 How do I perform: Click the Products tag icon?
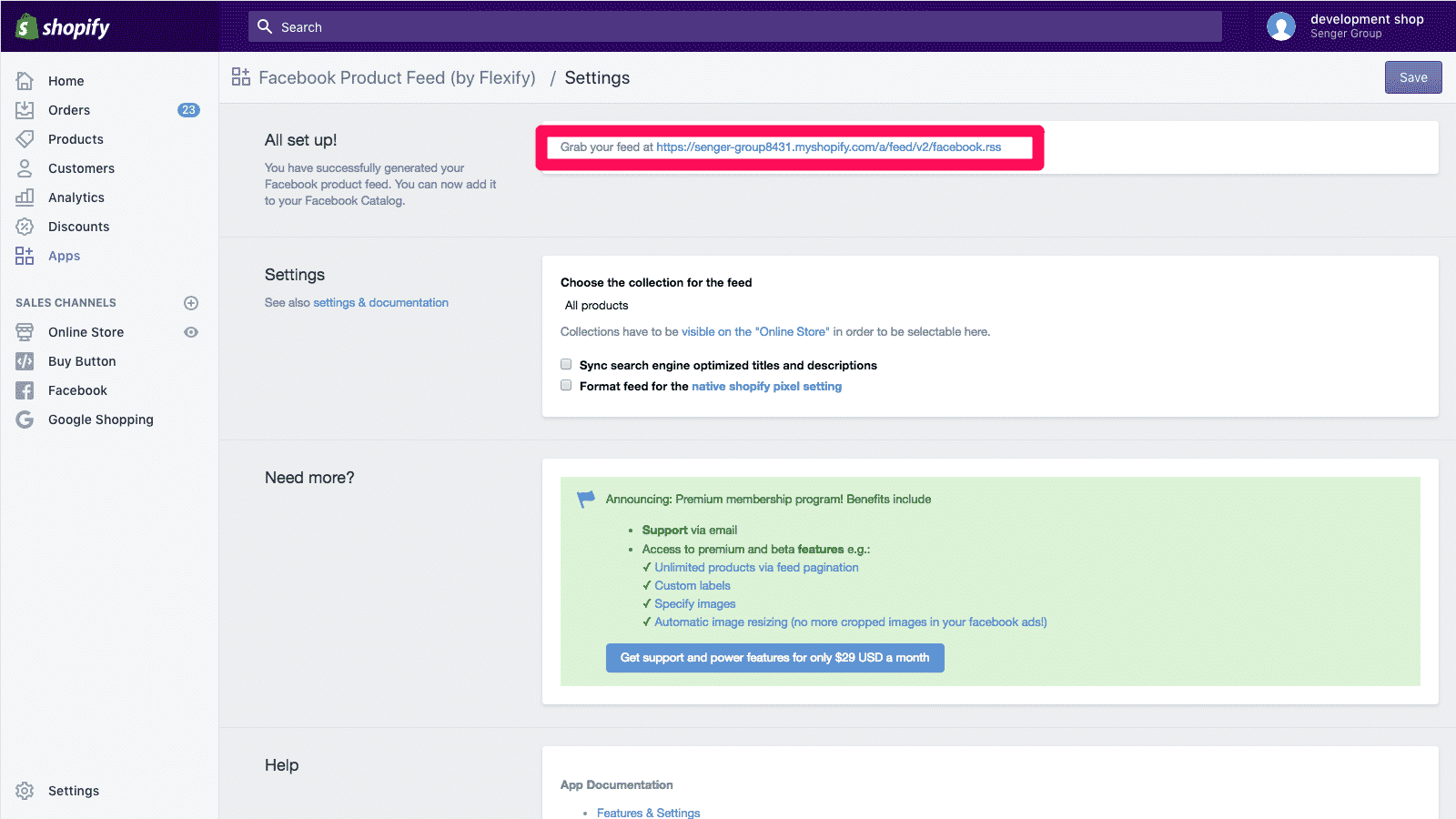[x=25, y=139]
